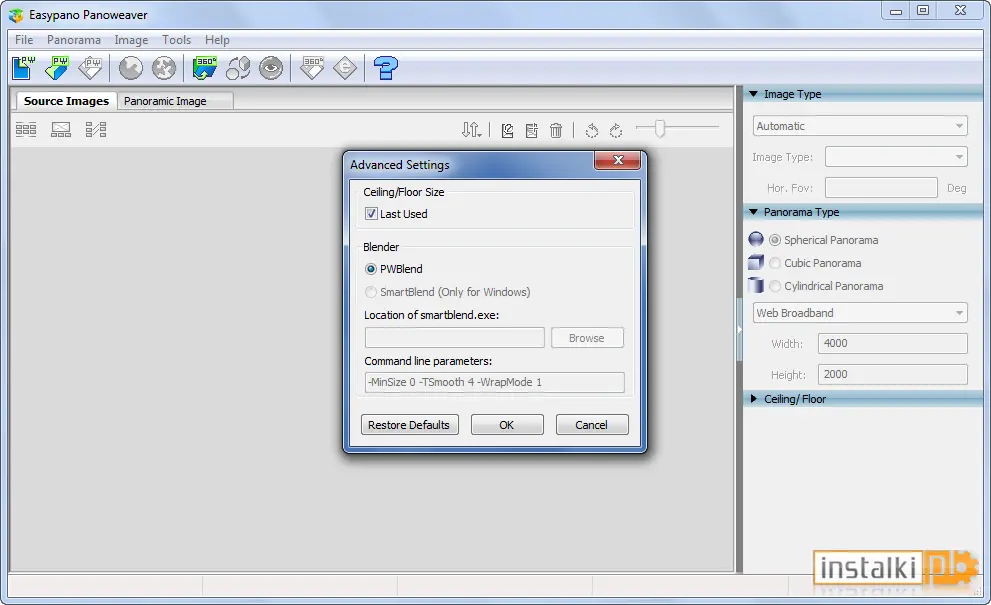The height and width of the screenshot is (605, 991).
Task: Open the Image menu
Action: point(131,40)
